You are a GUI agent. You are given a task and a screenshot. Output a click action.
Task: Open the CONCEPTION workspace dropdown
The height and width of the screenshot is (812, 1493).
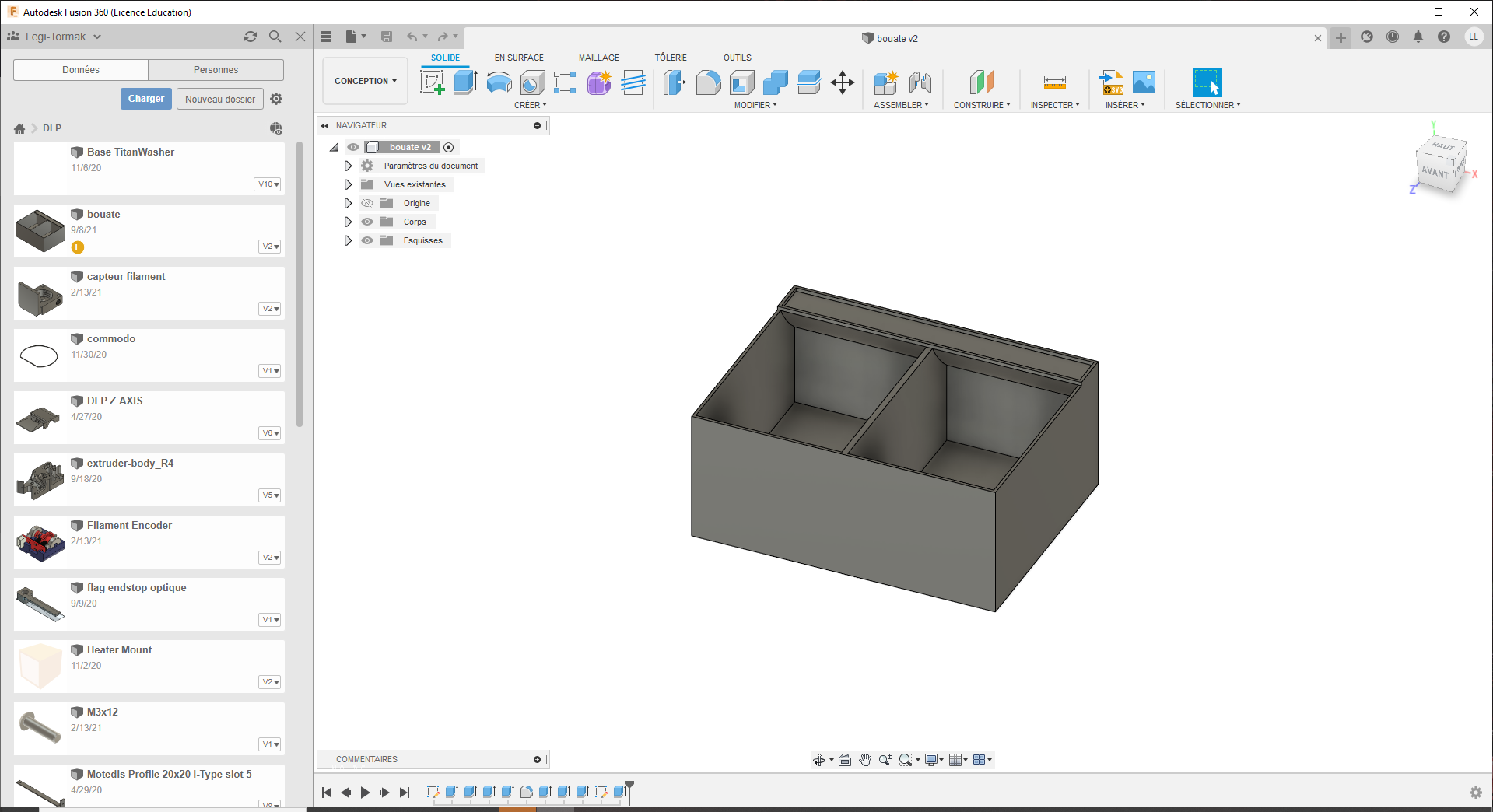coord(365,81)
